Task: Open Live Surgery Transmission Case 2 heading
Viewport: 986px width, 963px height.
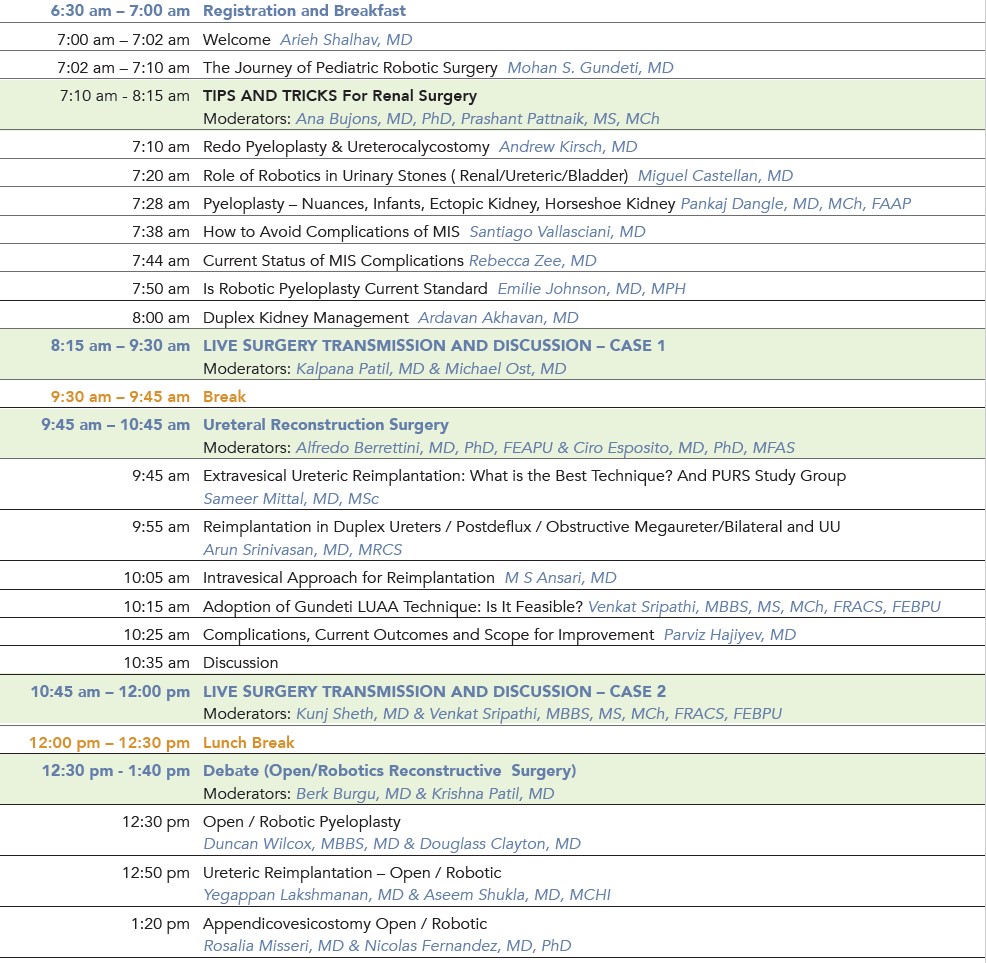Action: (x=434, y=692)
